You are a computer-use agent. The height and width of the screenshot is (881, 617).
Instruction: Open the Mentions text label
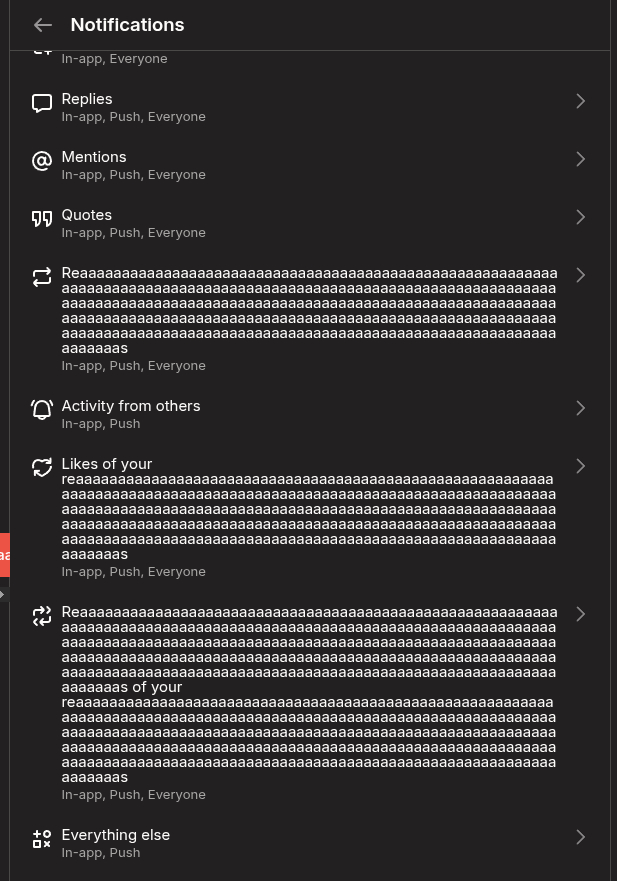pos(94,157)
